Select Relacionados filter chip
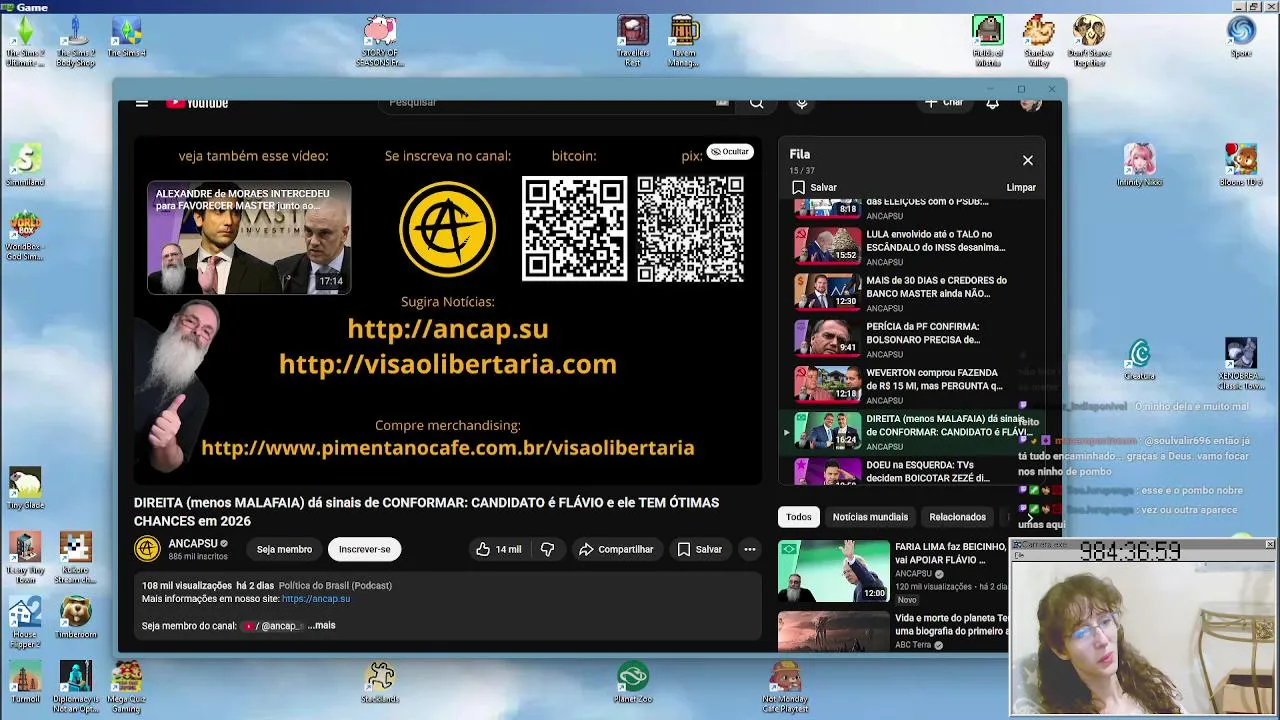 point(957,517)
